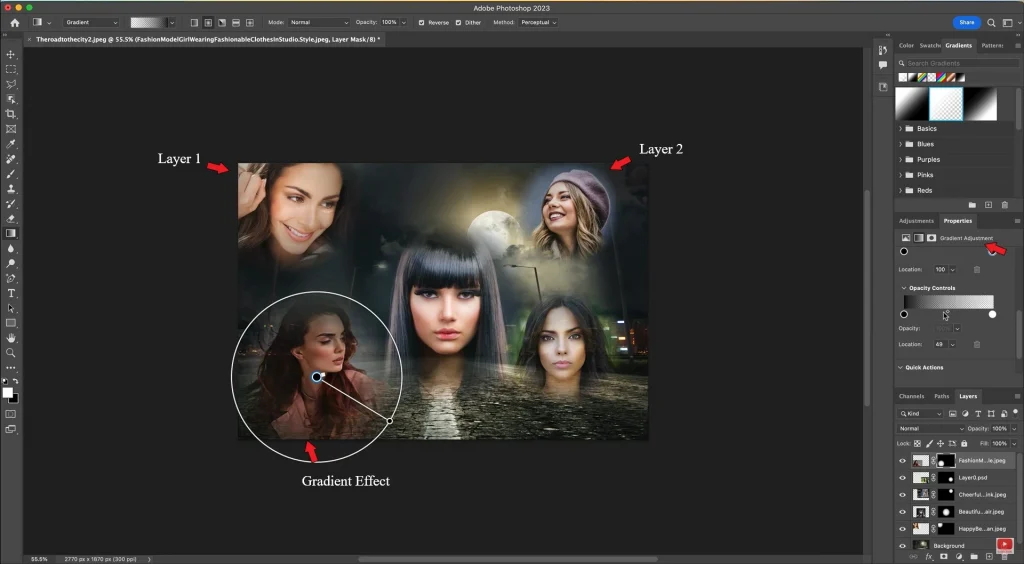Switch to the Patterns tab
The image size is (1024, 564).
pos(992,46)
